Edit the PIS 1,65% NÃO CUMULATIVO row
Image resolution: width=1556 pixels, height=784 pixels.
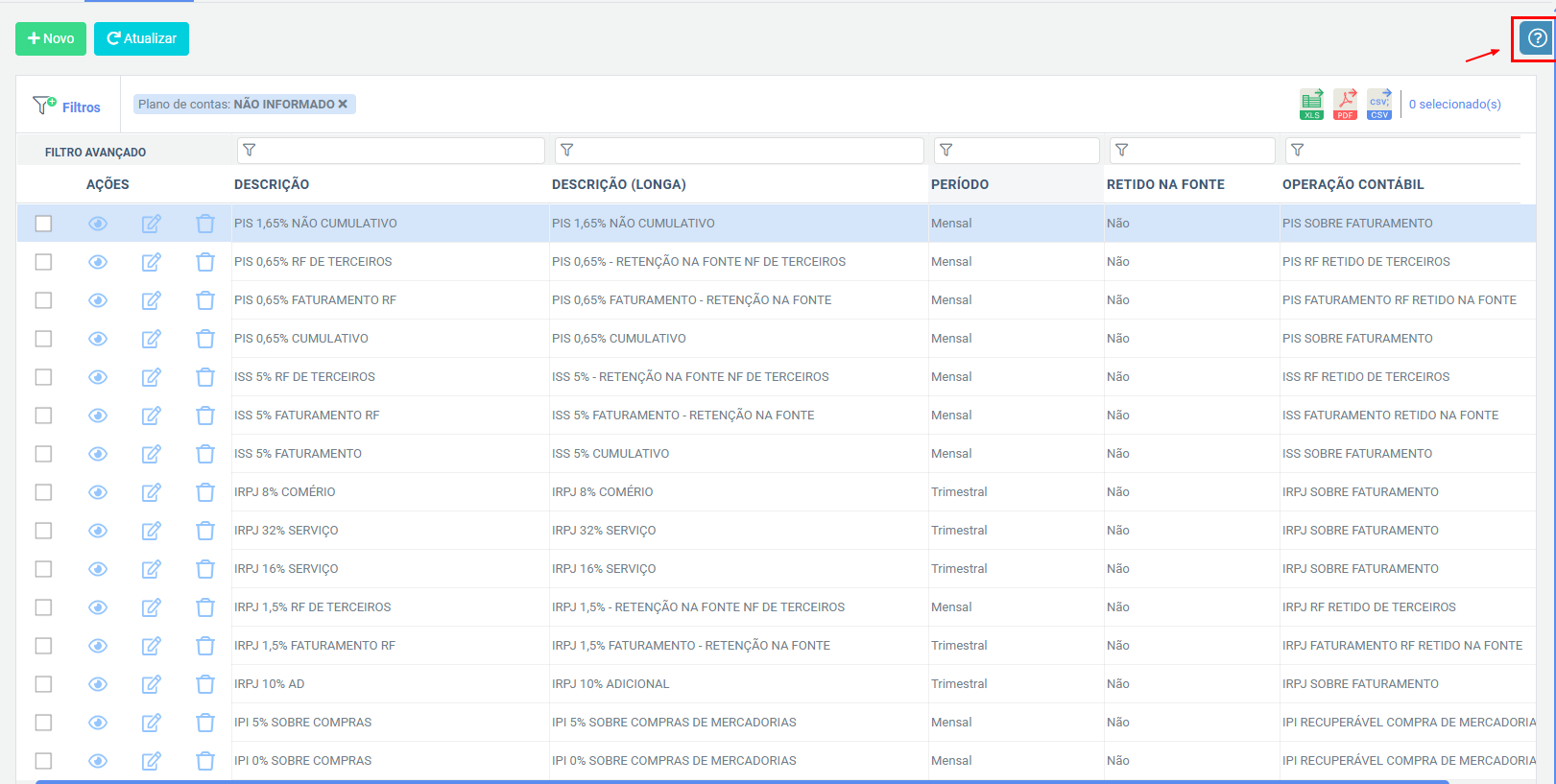pos(152,224)
